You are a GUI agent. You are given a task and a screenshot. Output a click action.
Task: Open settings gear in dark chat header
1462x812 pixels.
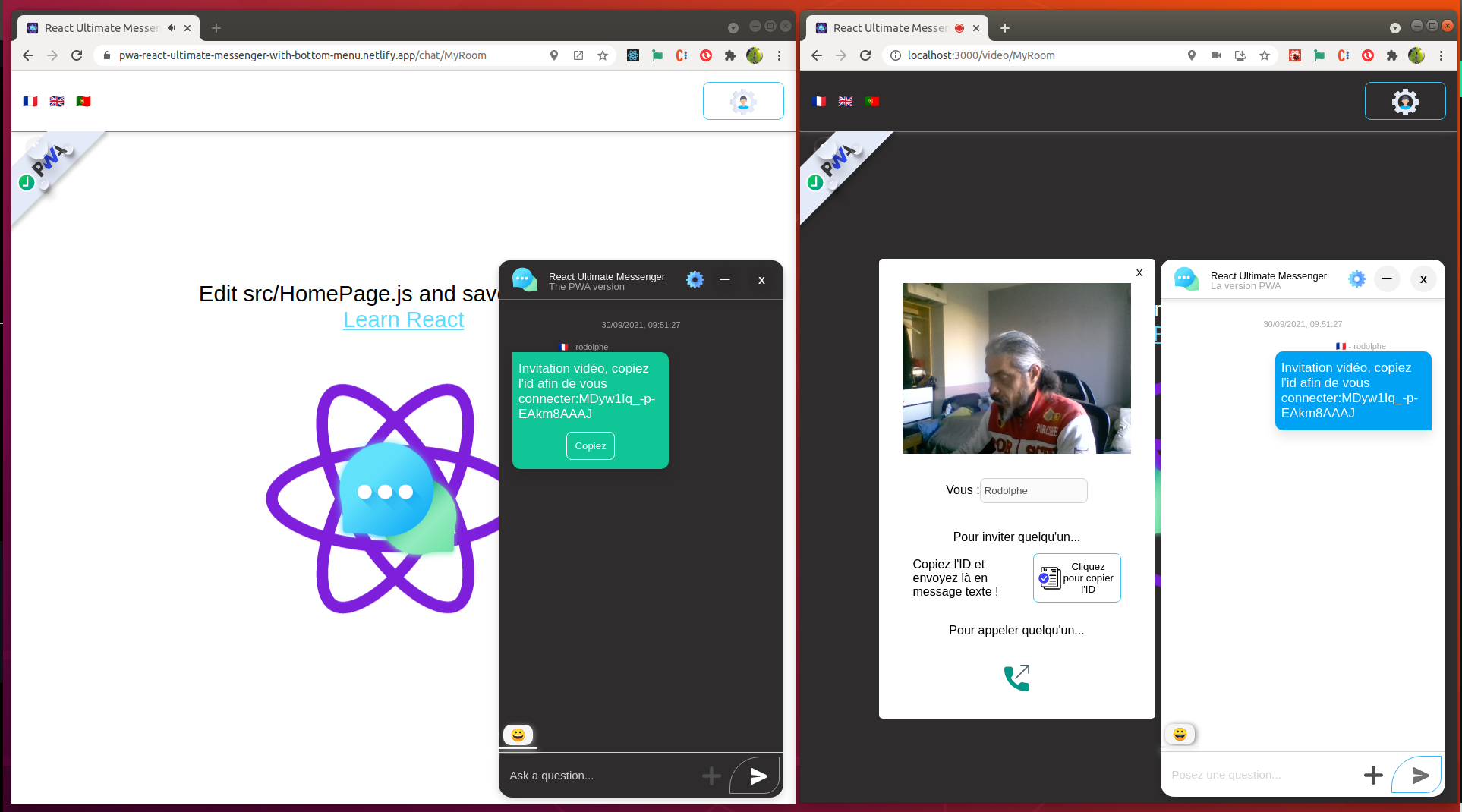point(694,280)
